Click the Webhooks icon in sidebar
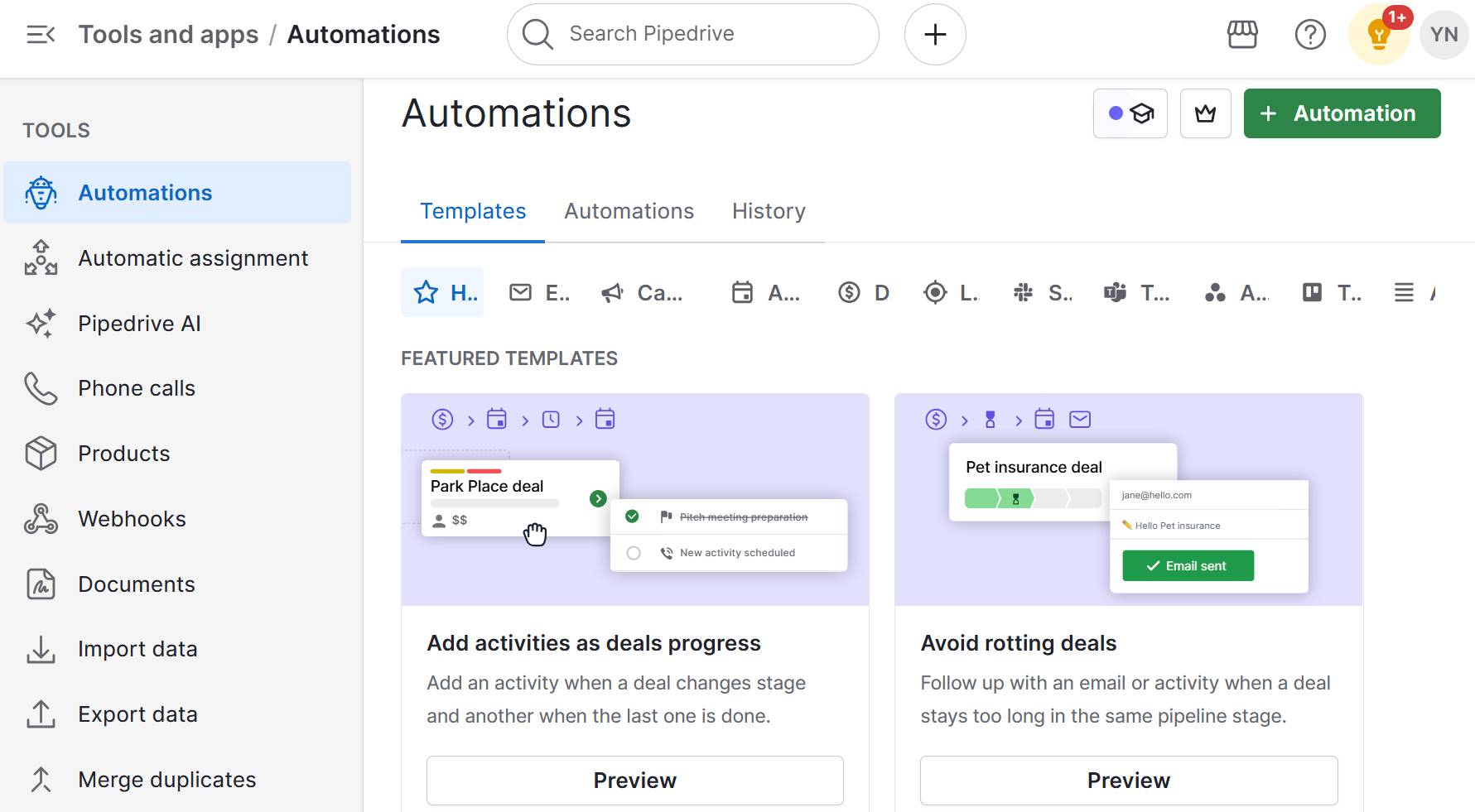The image size is (1475, 812). (41, 519)
